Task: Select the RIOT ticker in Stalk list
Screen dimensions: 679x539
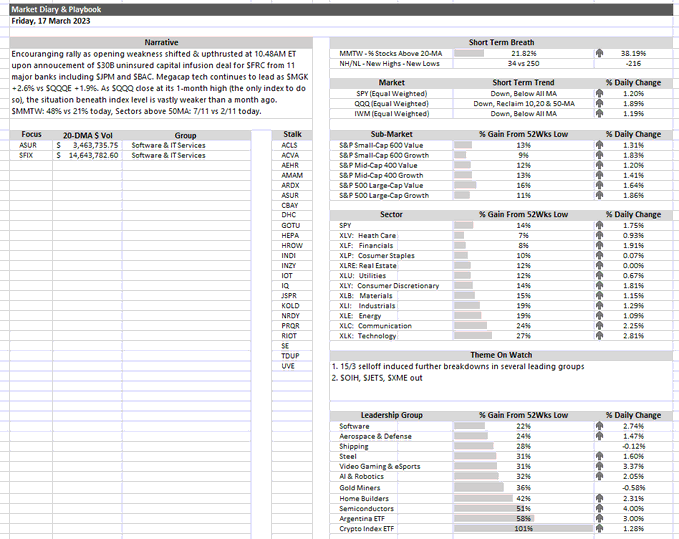Action: (x=292, y=336)
